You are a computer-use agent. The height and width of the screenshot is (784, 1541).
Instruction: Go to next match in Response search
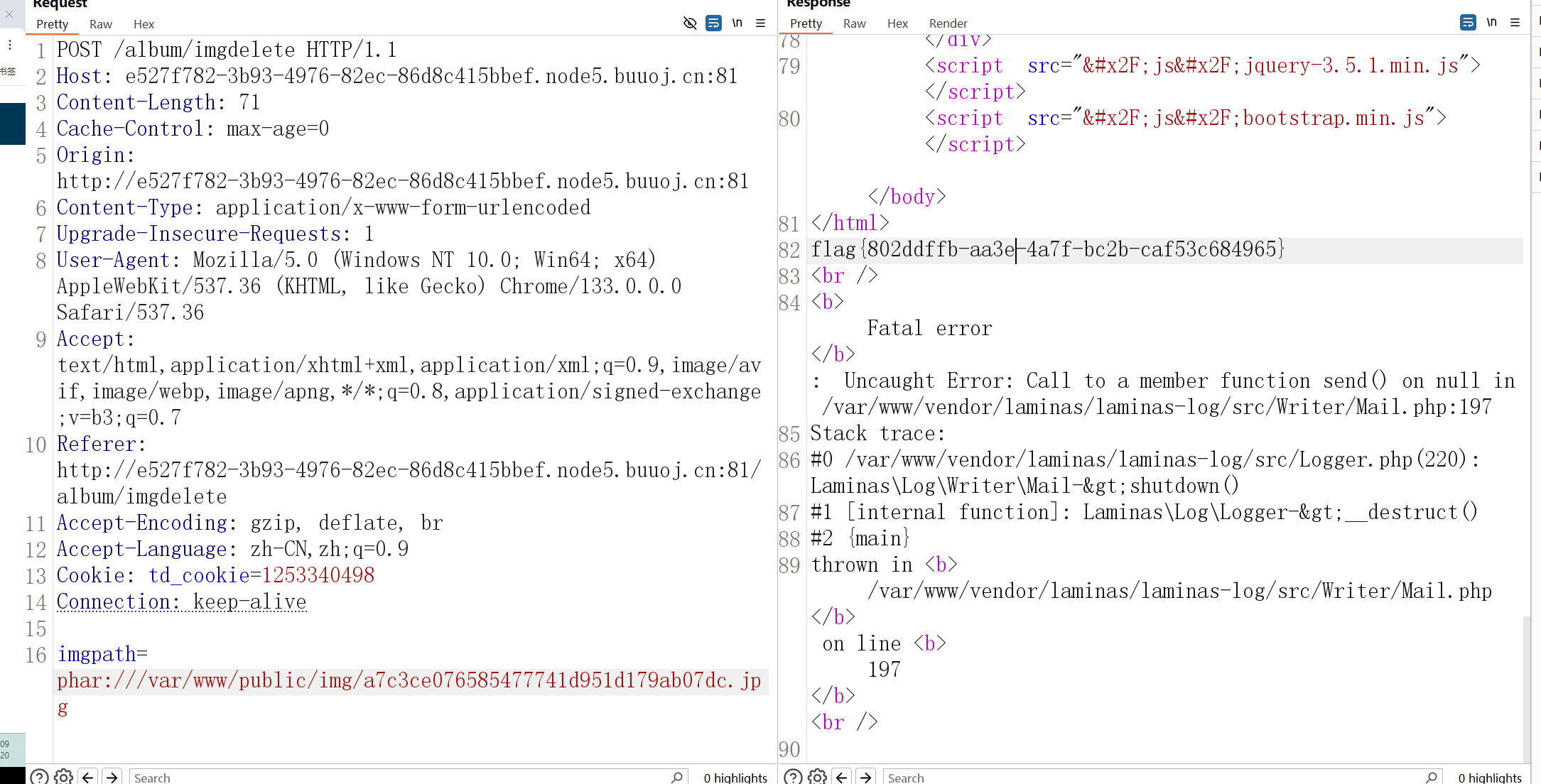click(865, 777)
